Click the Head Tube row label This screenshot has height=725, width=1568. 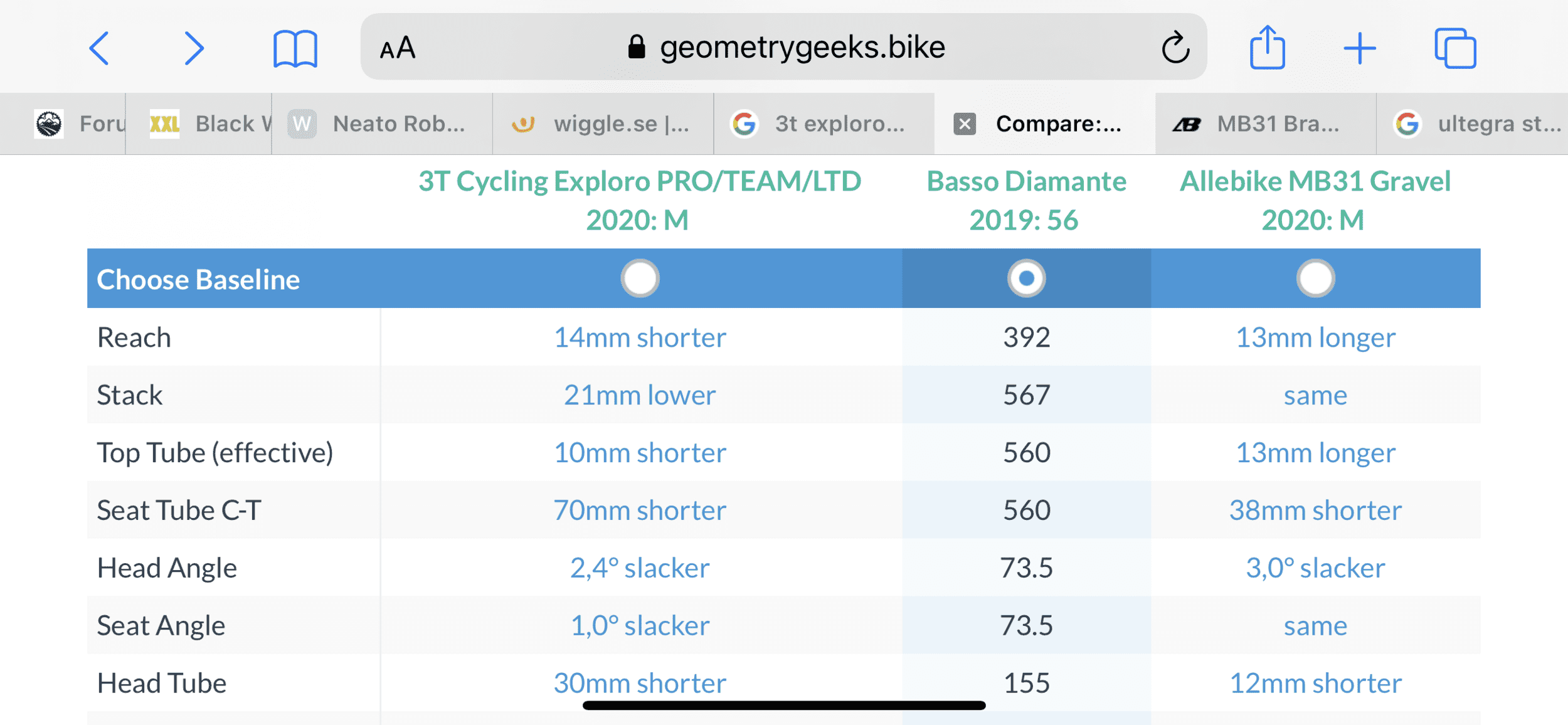click(x=162, y=683)
